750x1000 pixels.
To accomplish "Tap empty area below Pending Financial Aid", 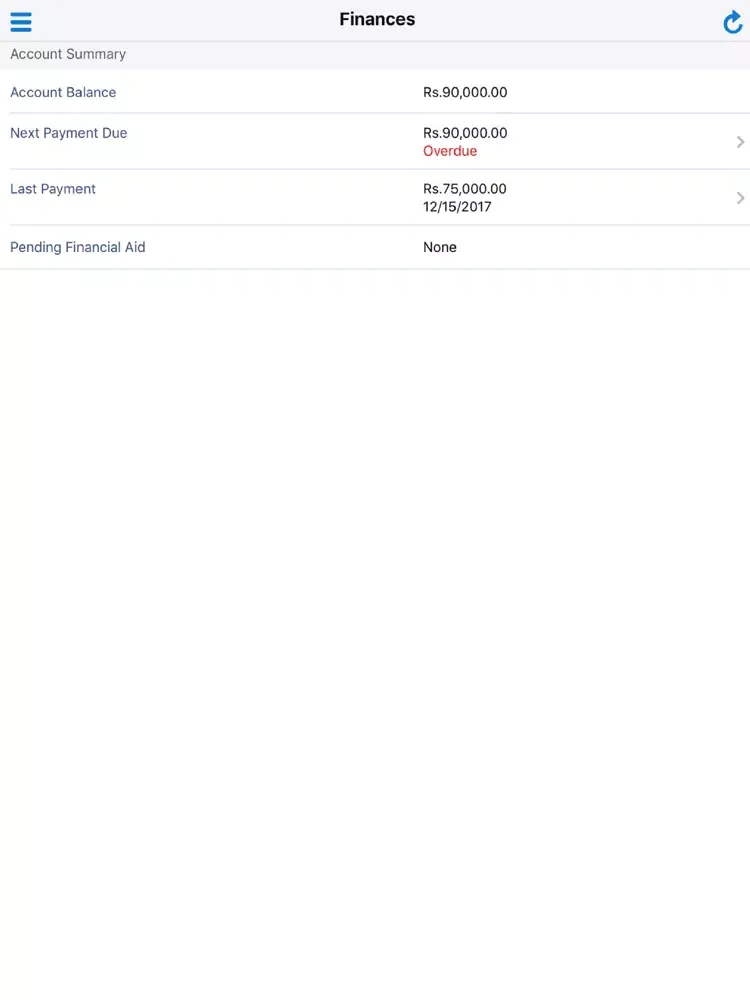I will (375, 600).
